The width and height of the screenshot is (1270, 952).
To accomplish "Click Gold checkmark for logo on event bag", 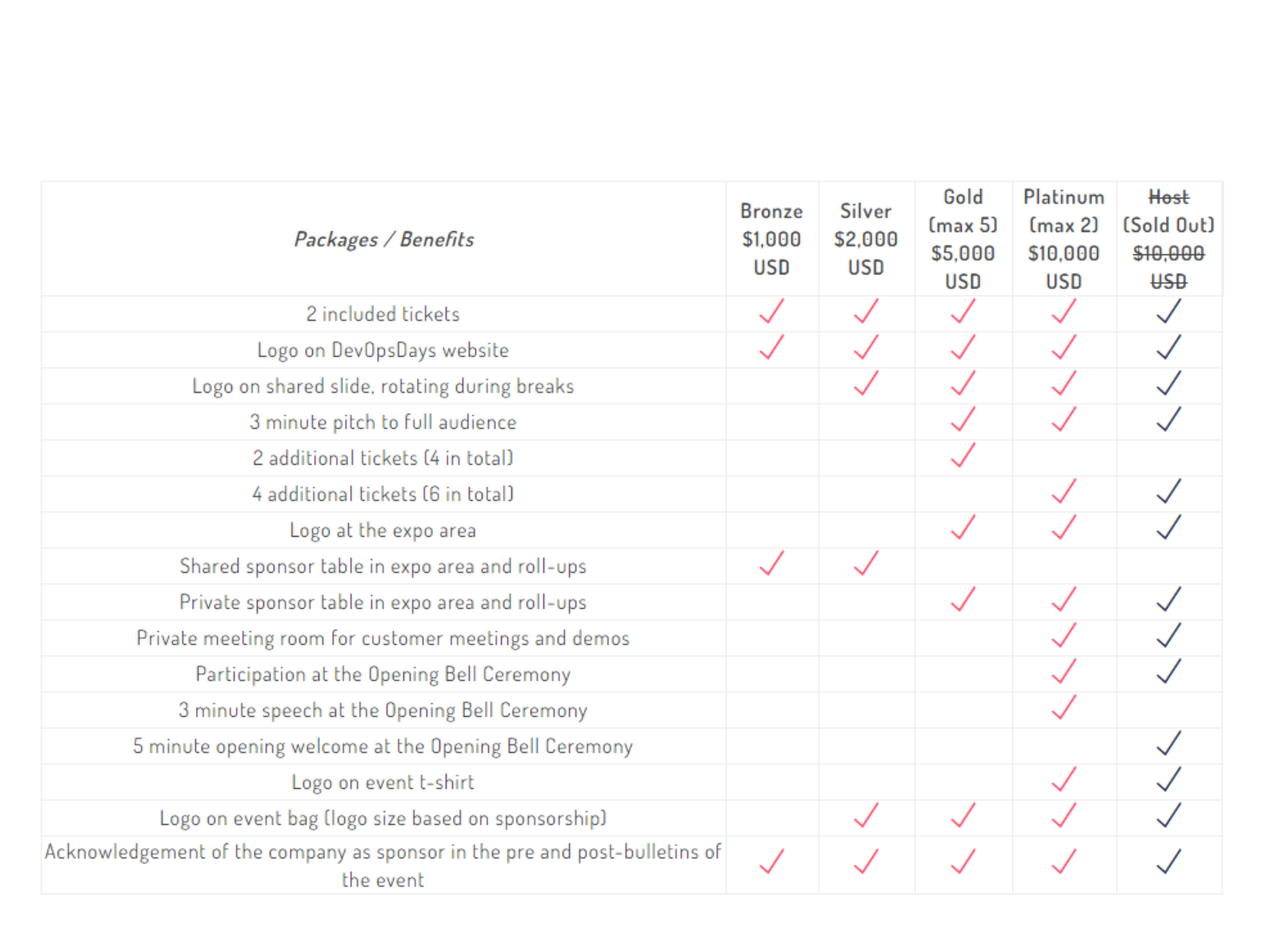I will click(x=963, y=815).
